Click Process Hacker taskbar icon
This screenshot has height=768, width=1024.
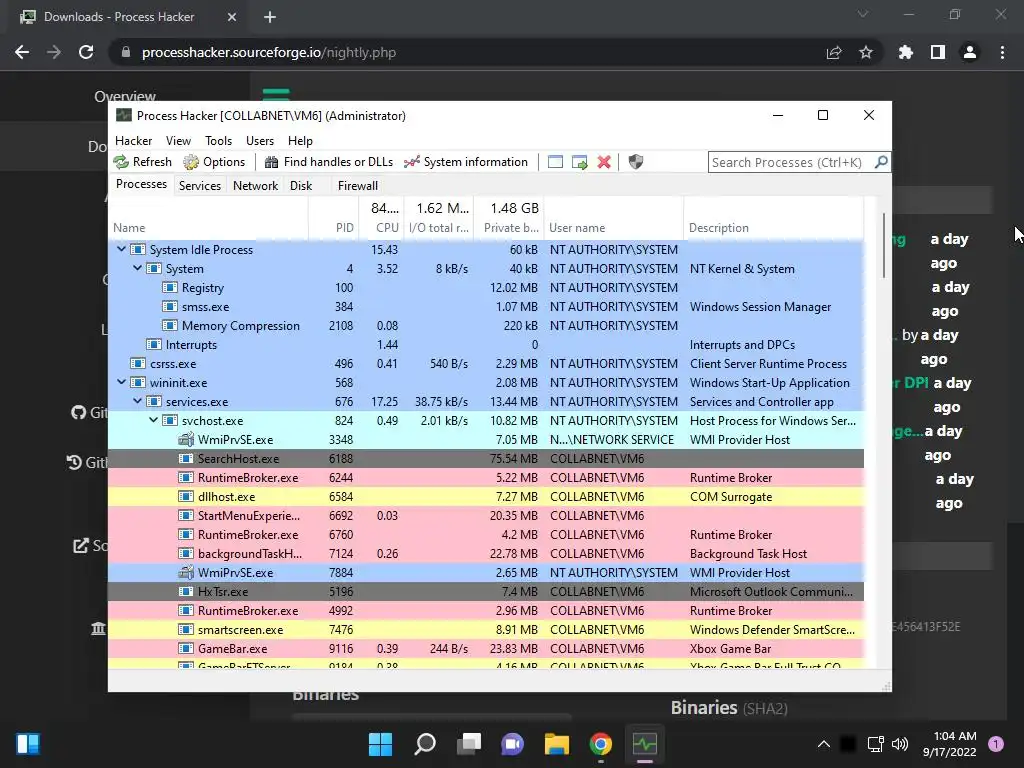645,744
